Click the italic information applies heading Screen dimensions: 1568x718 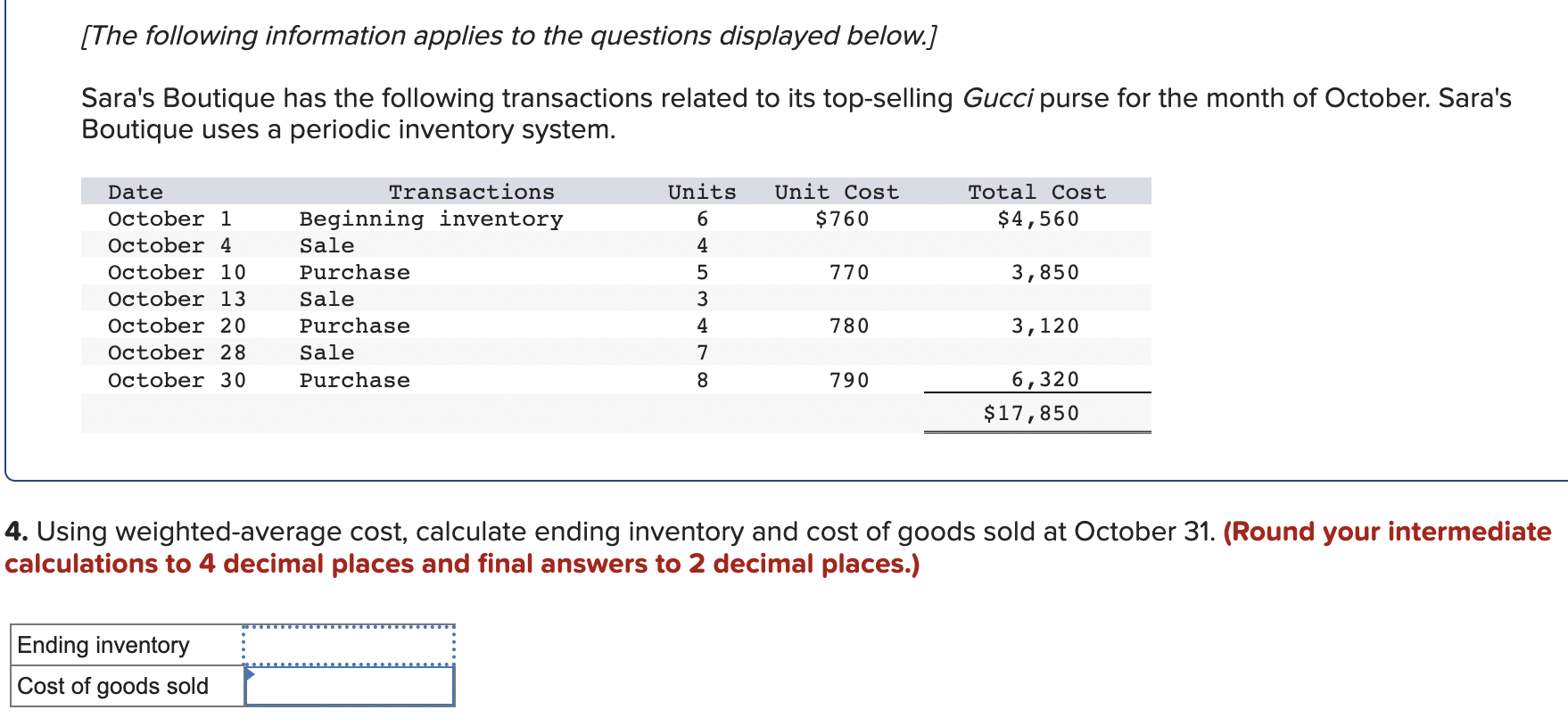(x=509, y=36)
